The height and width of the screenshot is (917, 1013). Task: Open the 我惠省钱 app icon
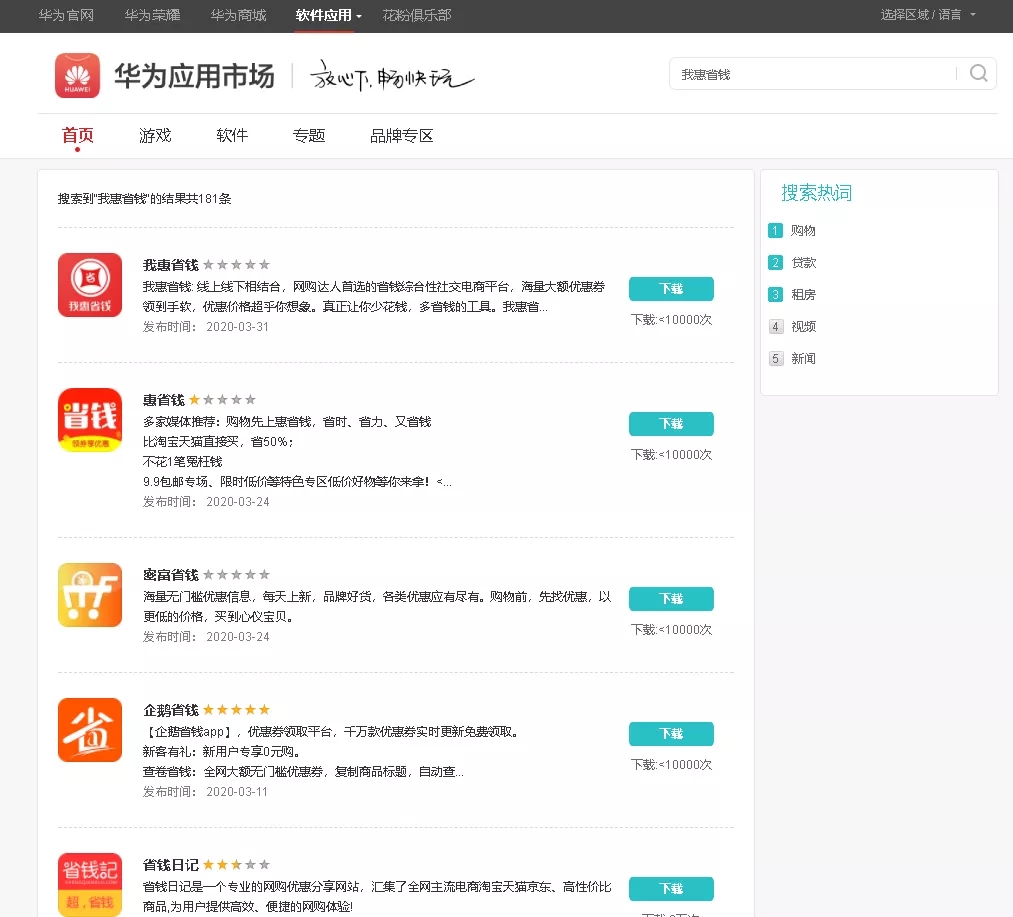coord(90,285)
